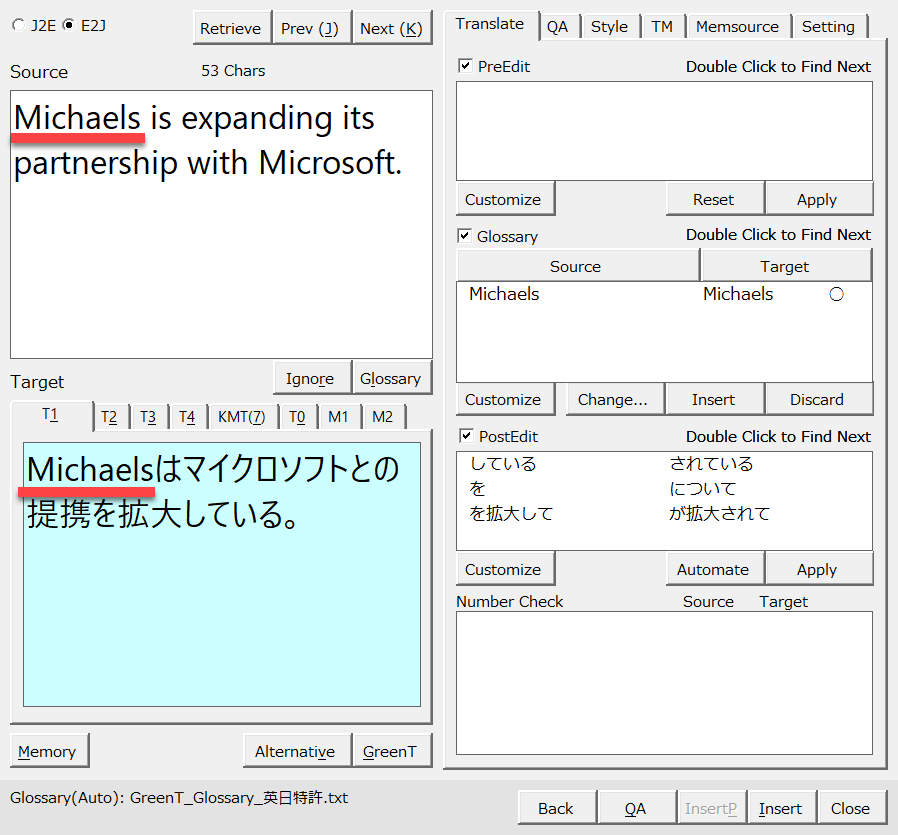
Task: Select the E2J translation direction
Action: coord(68,26)
